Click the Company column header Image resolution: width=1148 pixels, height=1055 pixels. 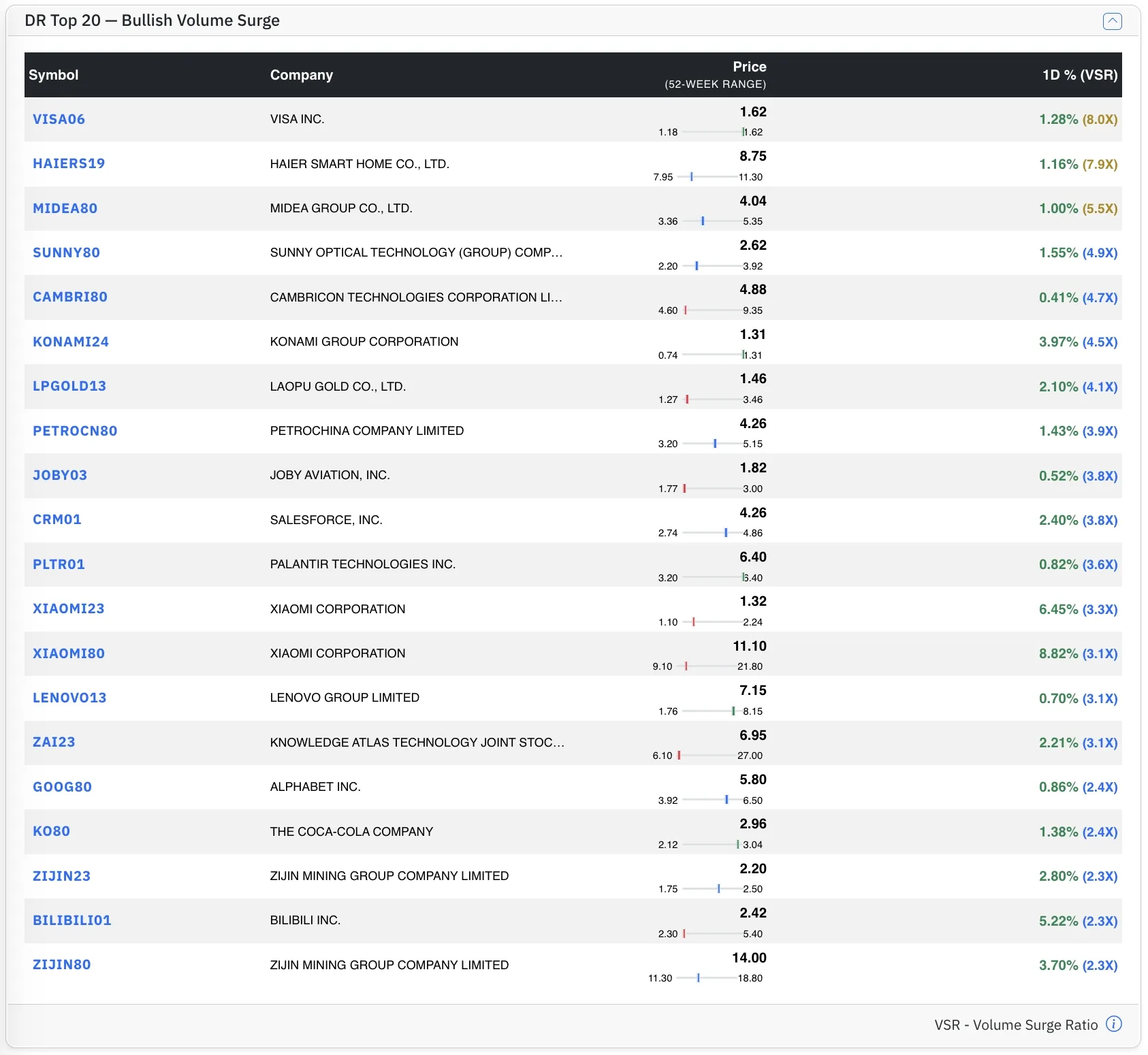(x=302, y=75)
